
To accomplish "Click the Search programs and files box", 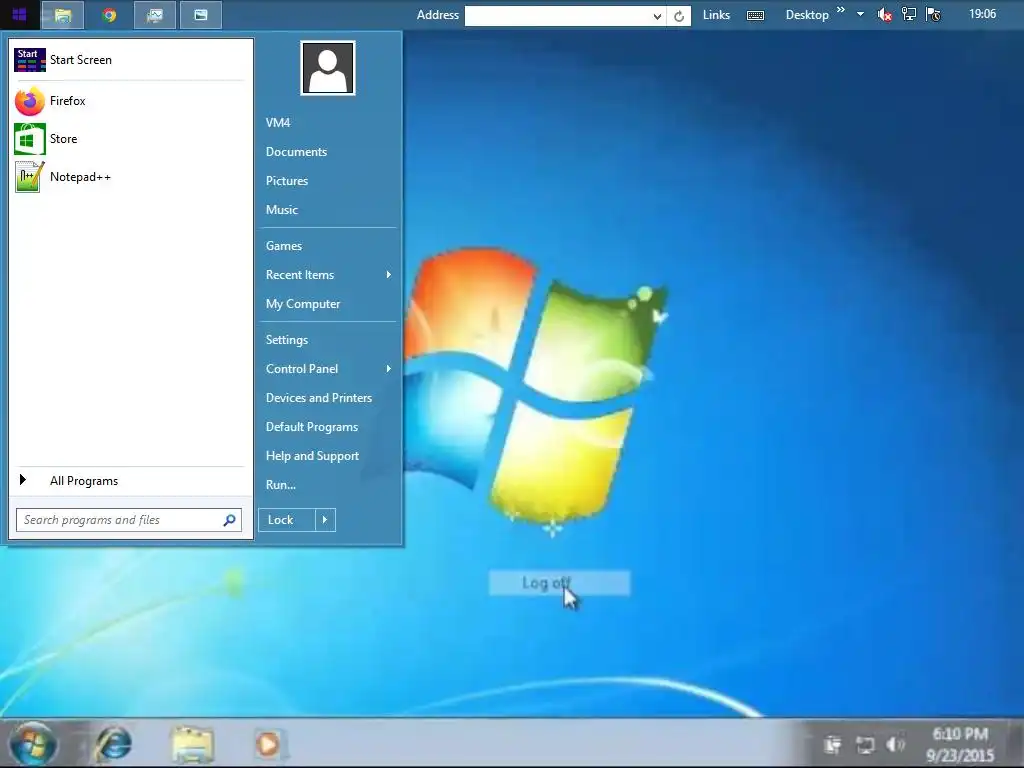I will tap(129, 520).
